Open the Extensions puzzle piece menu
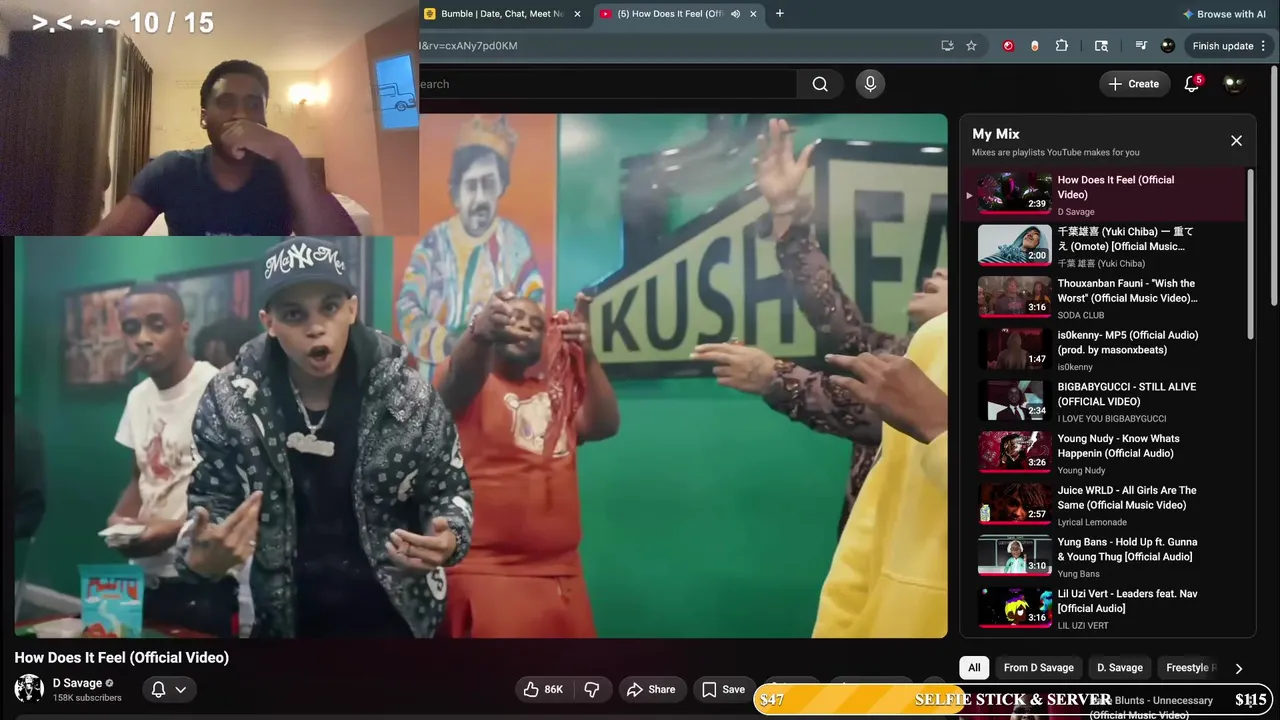Screen dimensions: 1280x720 tap(1062, 46)
